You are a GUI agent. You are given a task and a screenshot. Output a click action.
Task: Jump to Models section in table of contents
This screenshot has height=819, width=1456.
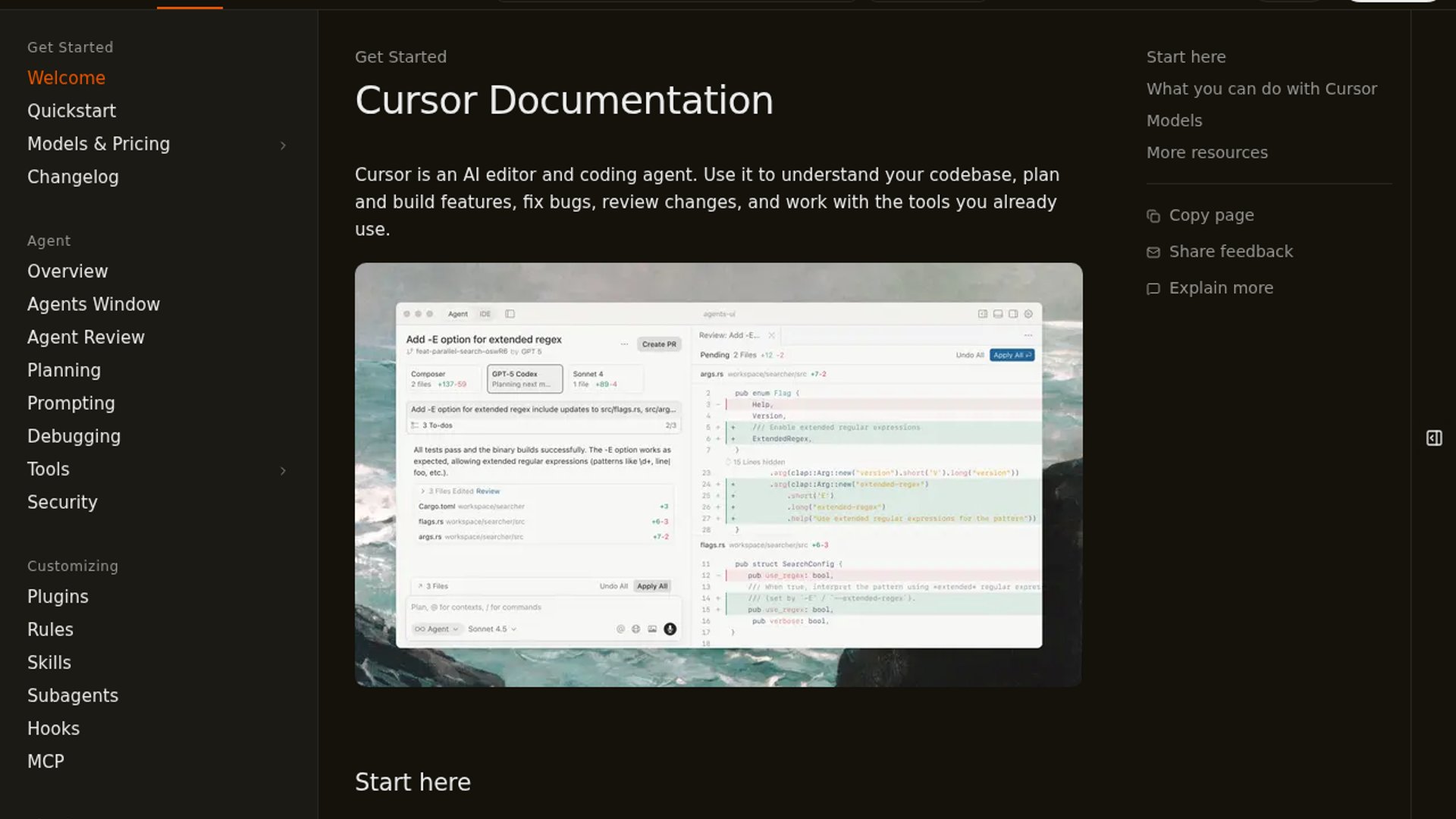[1174, 121]
